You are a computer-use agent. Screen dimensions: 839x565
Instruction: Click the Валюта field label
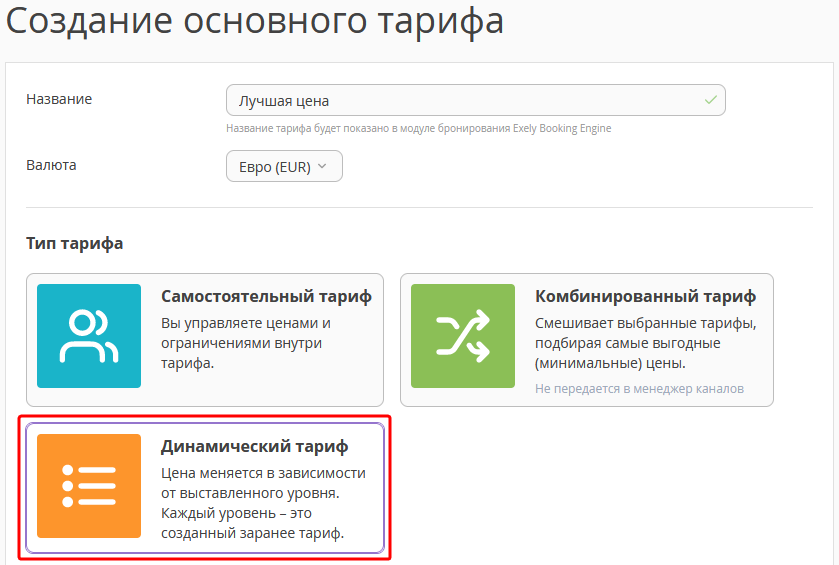(x=51, y=165)
